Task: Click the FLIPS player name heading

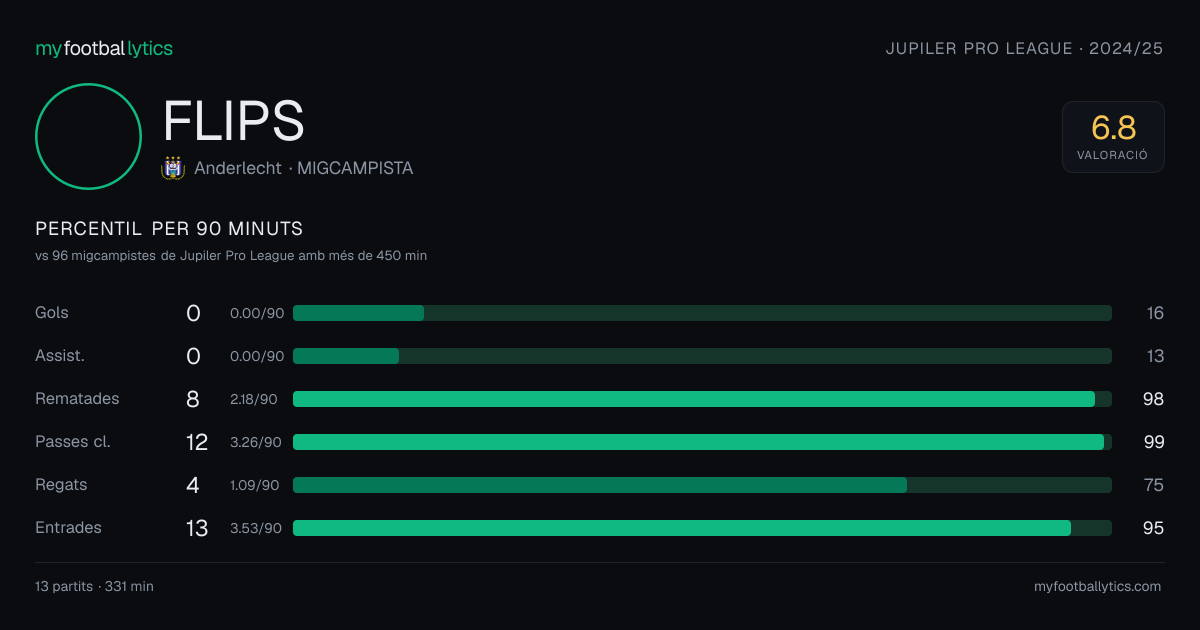Action: 233,121
